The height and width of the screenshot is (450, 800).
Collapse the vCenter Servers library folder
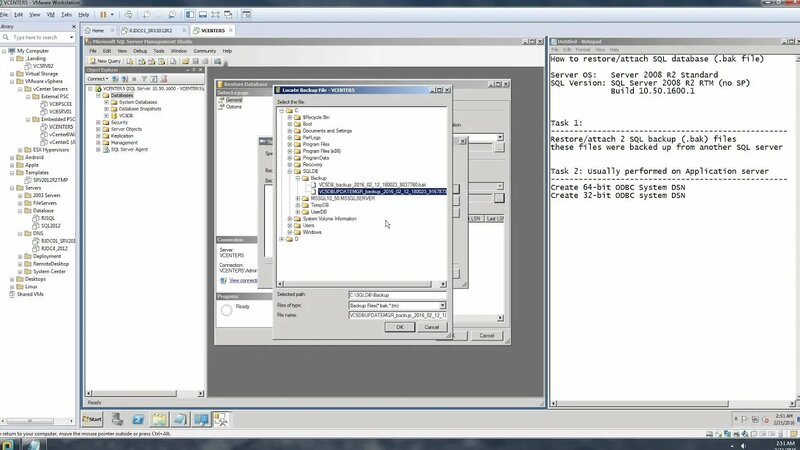coord(20,89)
